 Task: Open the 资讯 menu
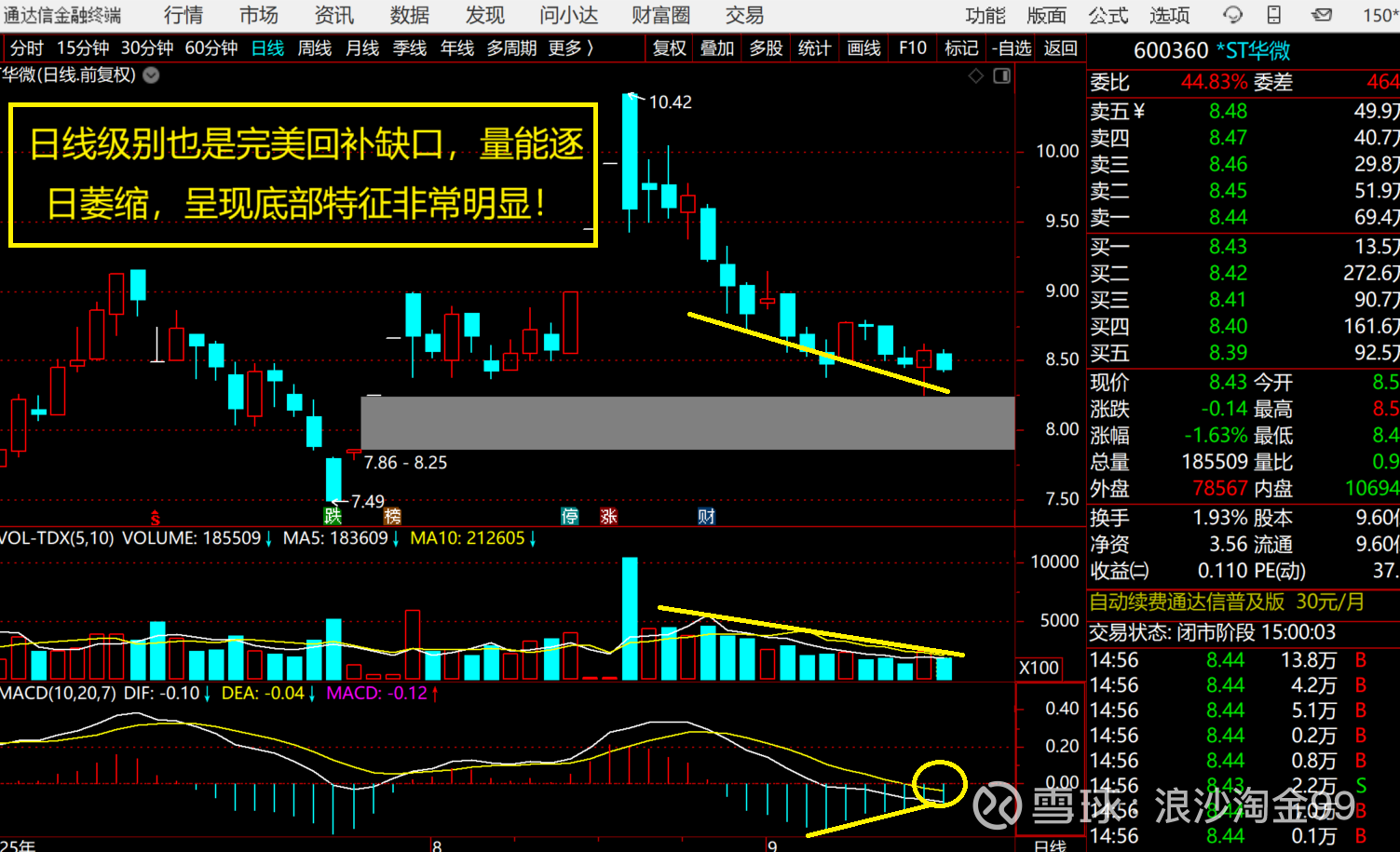[x=333, y=15]
